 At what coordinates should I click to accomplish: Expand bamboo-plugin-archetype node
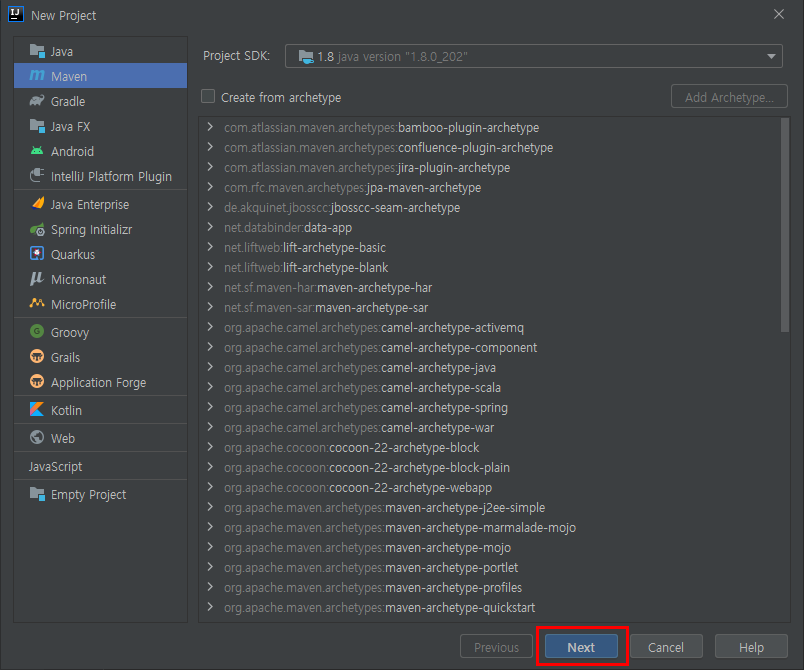tap(210, 127)
